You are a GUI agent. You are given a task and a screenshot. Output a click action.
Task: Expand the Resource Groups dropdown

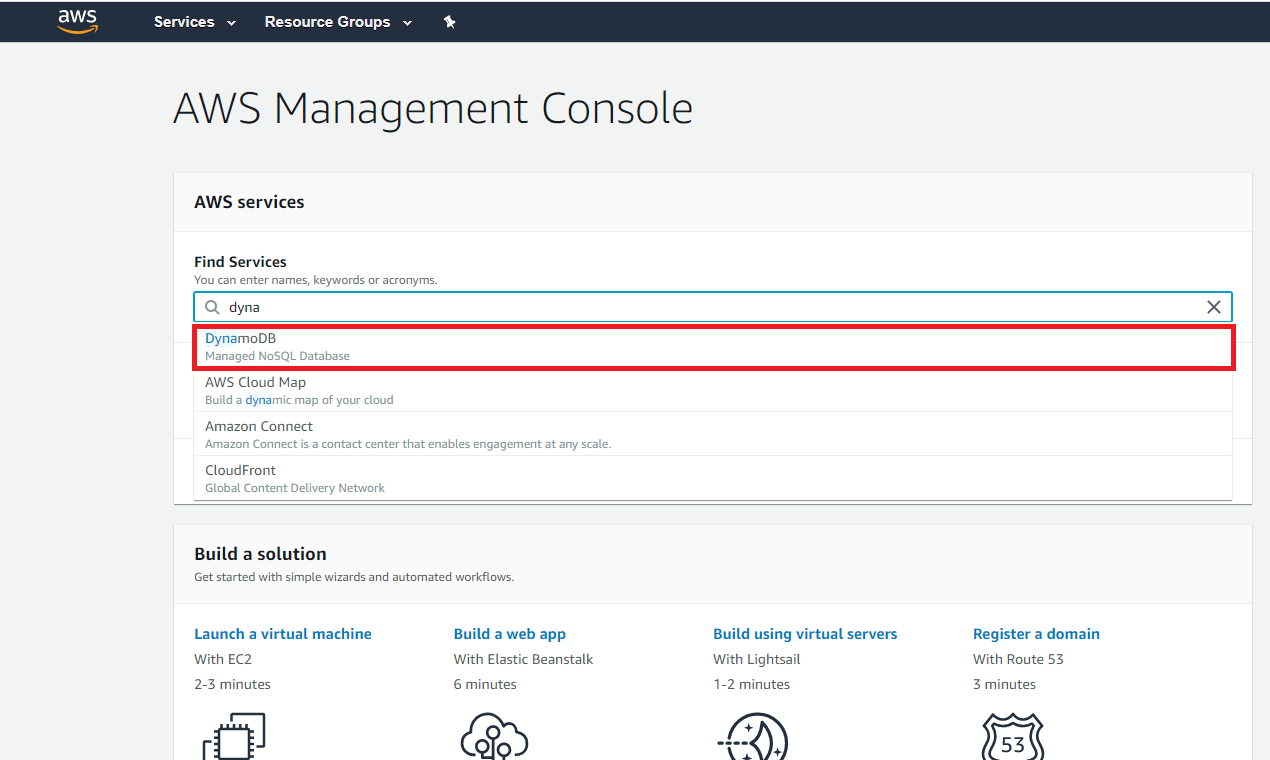point(337,22)
